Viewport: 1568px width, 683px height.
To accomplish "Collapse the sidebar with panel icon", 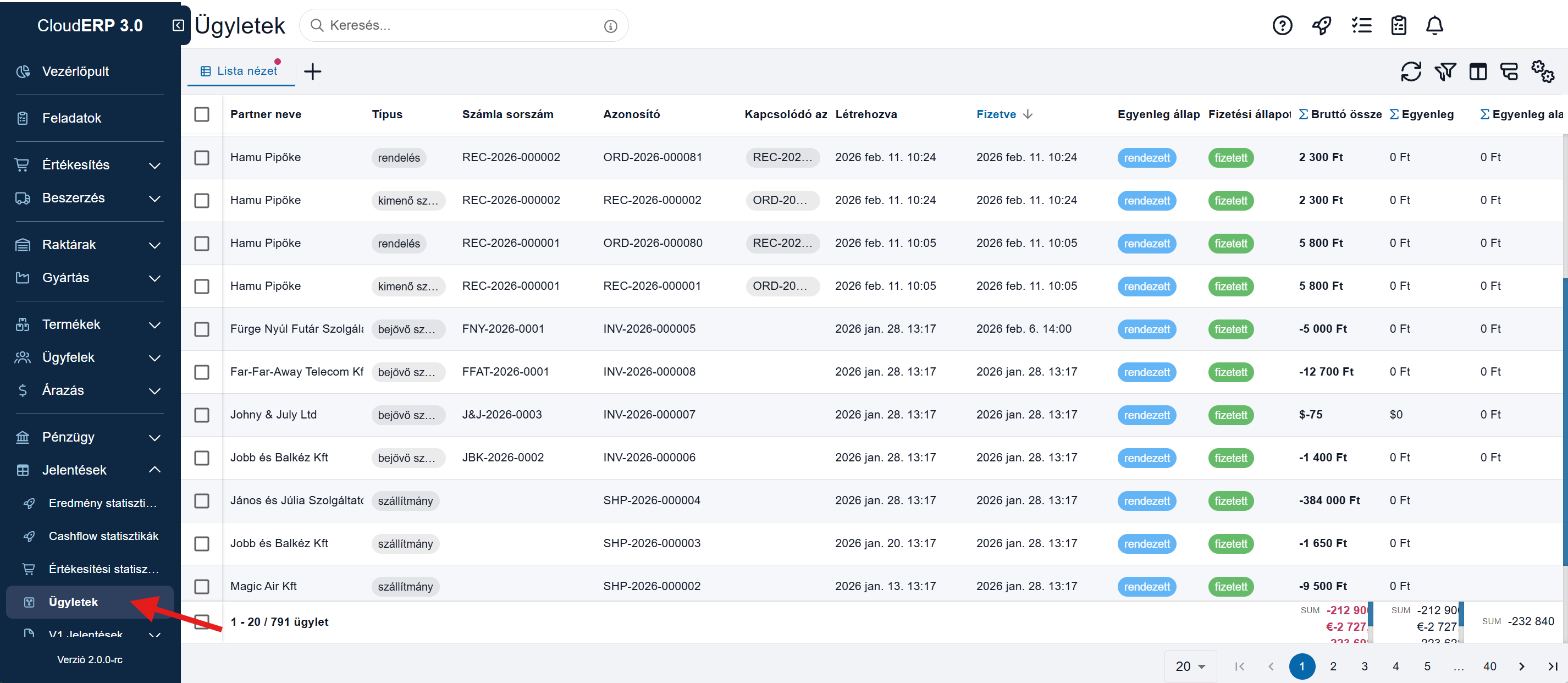I will tap(178, 25).
